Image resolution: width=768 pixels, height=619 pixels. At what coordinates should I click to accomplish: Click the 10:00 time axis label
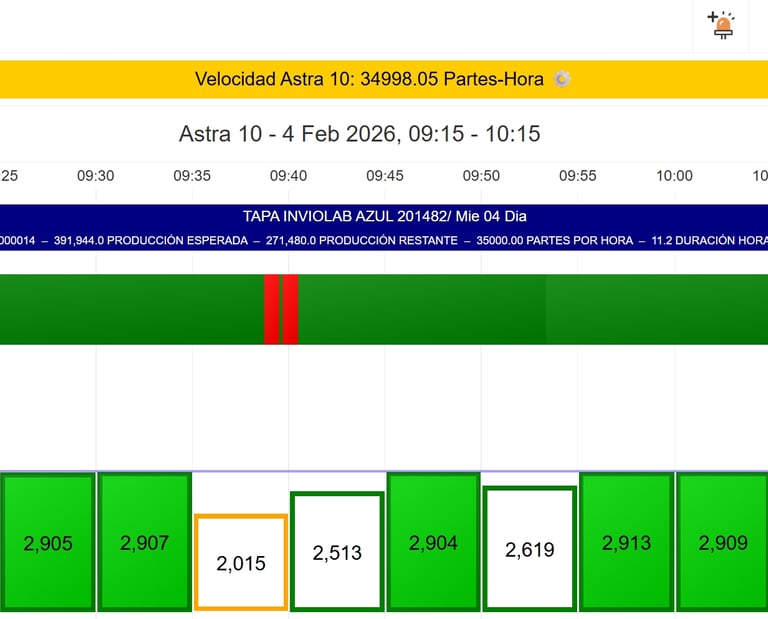(x=674, y=176)
